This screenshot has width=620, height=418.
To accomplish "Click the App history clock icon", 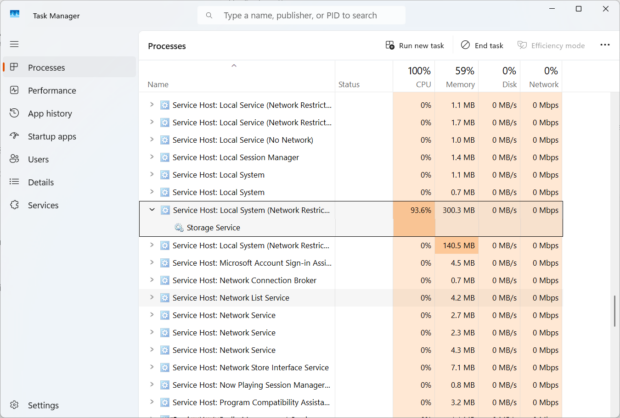I will click(14, 113).
